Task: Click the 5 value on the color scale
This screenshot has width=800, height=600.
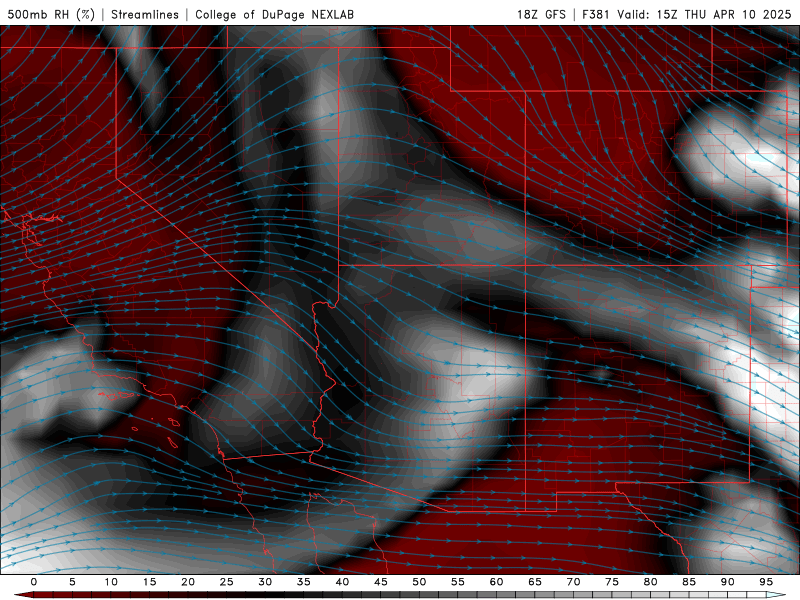Action: click(72, 582)
